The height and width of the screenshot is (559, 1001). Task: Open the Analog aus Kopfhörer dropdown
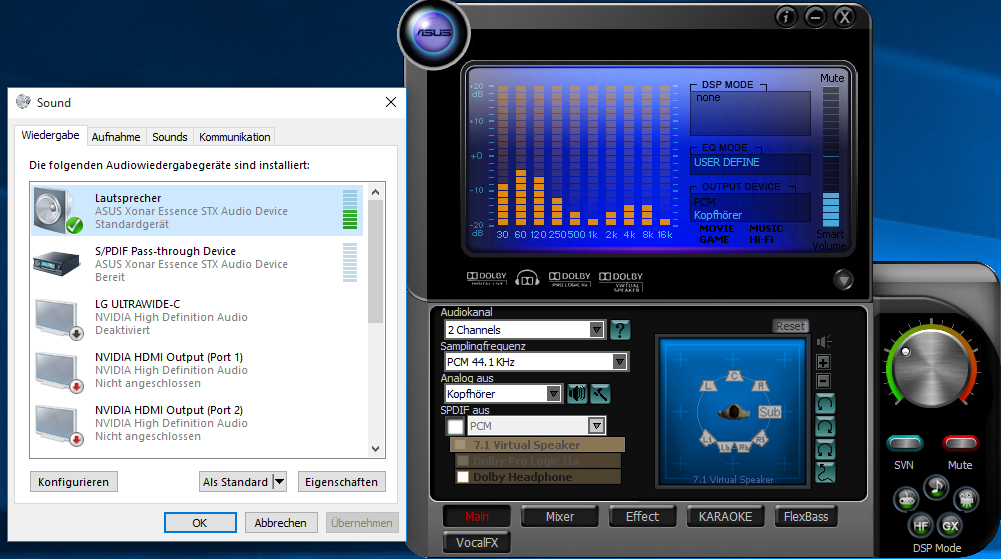[x=553, y=394]
